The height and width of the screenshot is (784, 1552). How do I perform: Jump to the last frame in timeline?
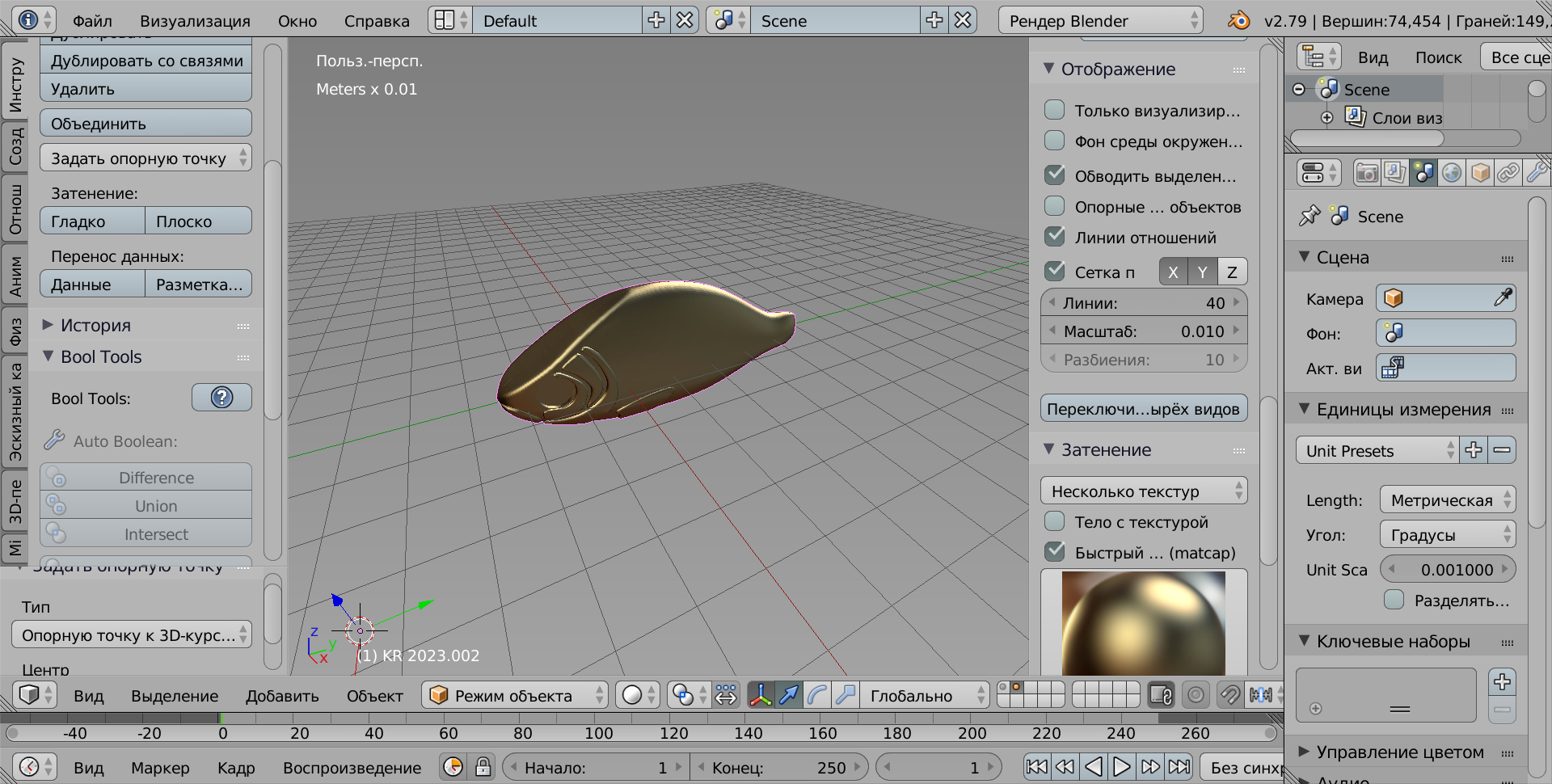coord(1179,766)
